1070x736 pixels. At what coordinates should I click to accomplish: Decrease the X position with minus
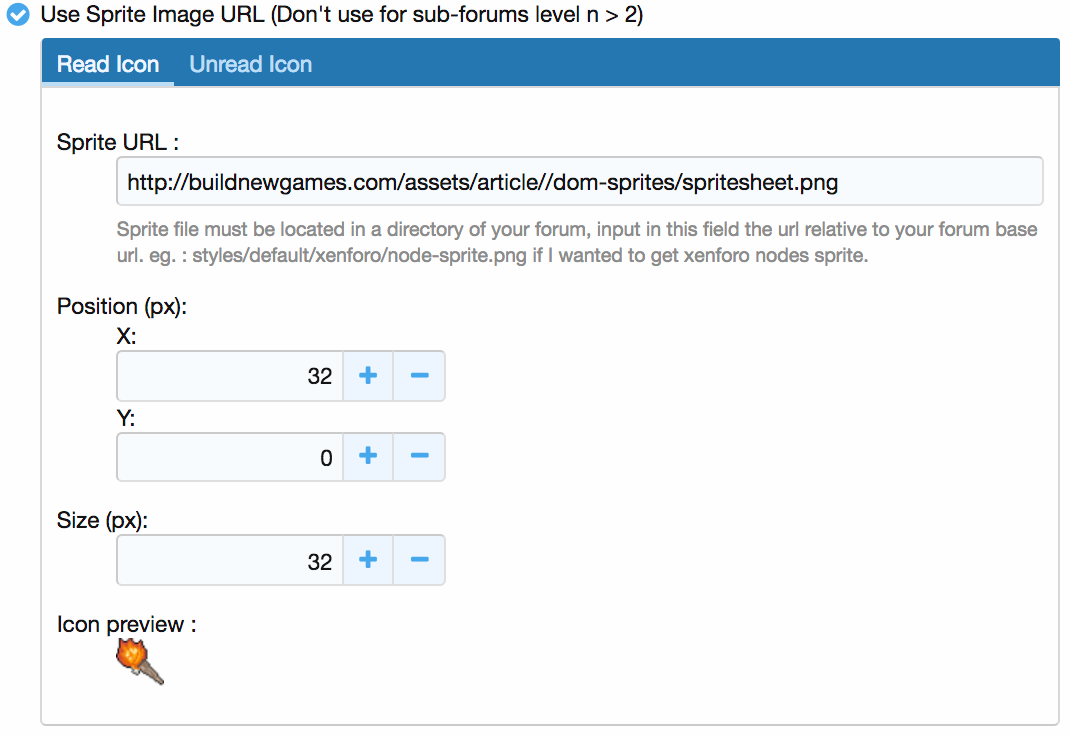click(x=420, y=375)
